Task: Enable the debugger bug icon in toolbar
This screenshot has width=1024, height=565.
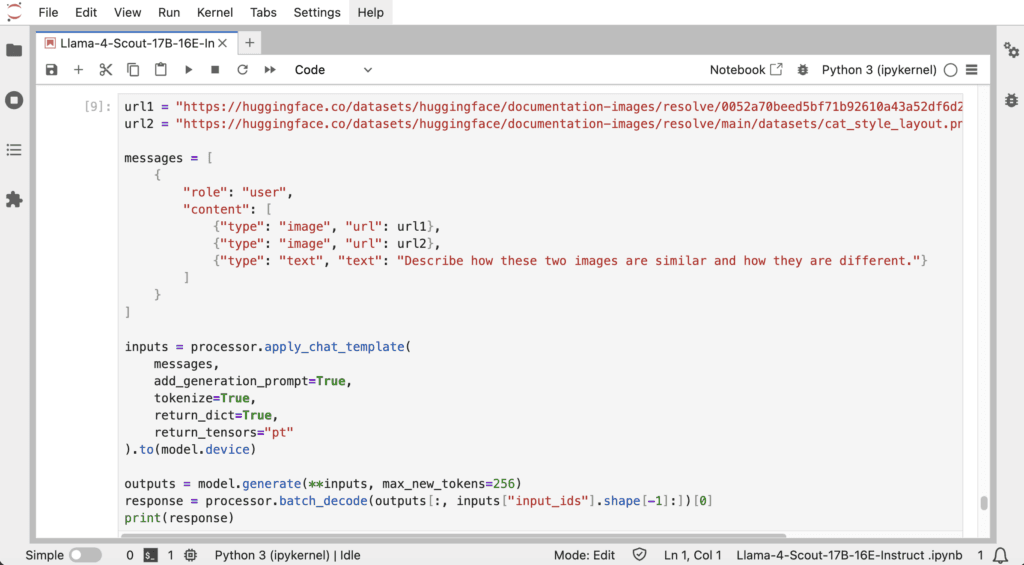Action: click(x=803, y=70)
